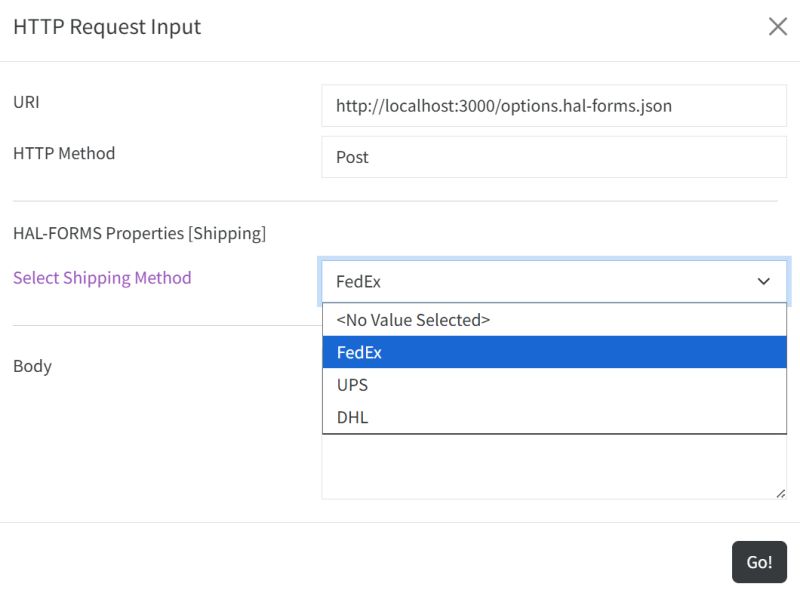The width and height of the screenshot is (800, 596).
Task: Click the "Select Shipping Method" label
Action: pos(102,278)
